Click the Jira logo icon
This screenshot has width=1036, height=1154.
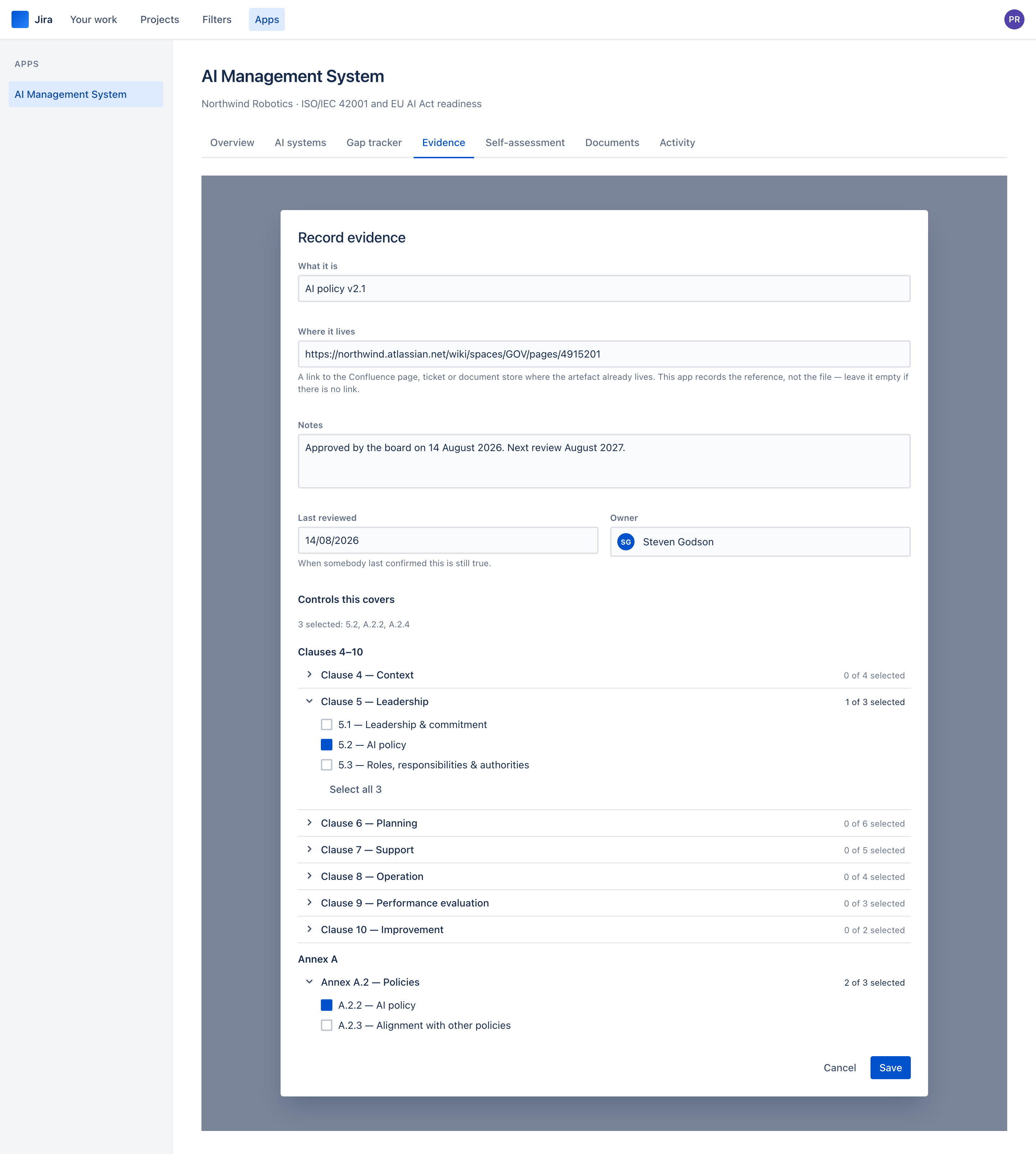pyautogui.click(x=20, y=19)
